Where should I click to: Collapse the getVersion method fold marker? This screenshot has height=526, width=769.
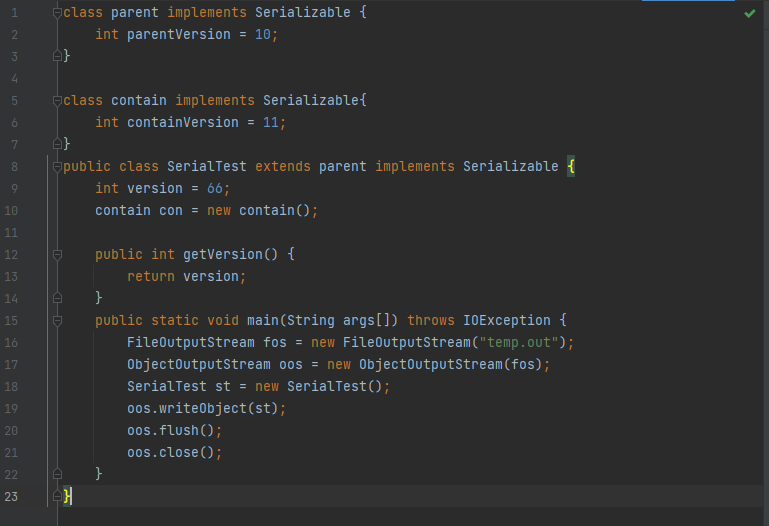click(58, 255)
